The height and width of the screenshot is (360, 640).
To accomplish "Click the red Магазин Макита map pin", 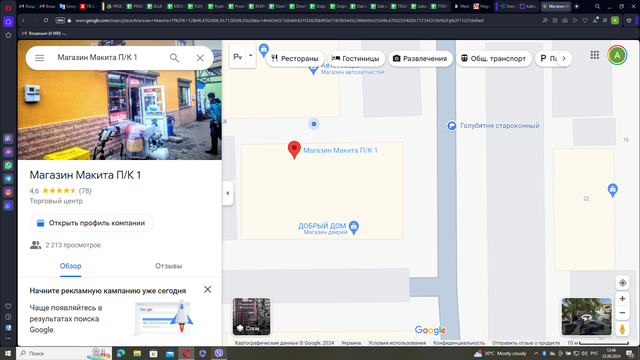I will (x=294, y=149).
